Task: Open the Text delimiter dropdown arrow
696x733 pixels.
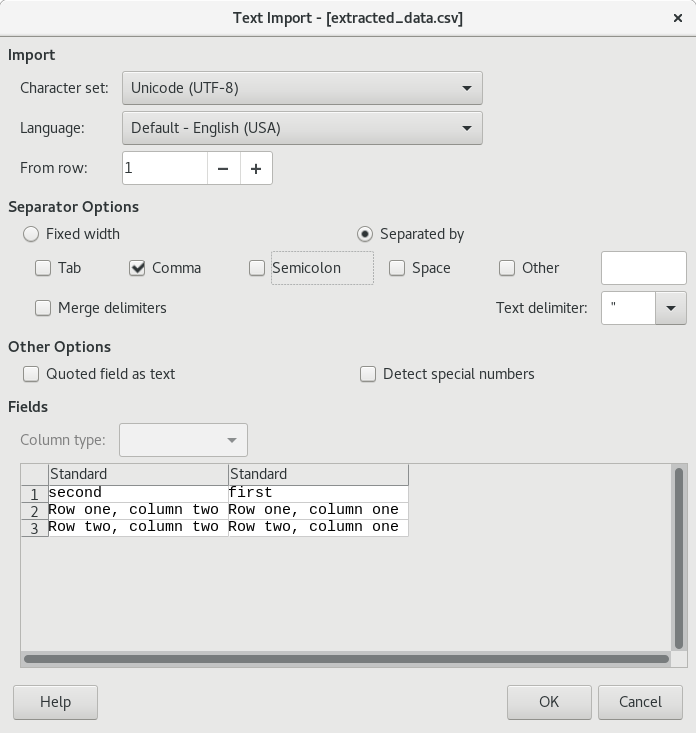Action: pyautogui.click(x=671, y=308)
